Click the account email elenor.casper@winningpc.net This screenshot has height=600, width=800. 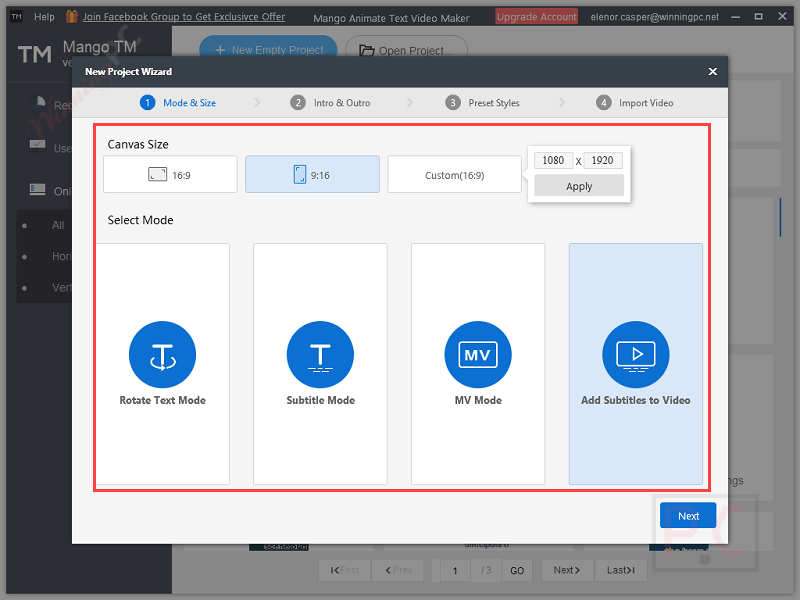[x=655, y=17]
